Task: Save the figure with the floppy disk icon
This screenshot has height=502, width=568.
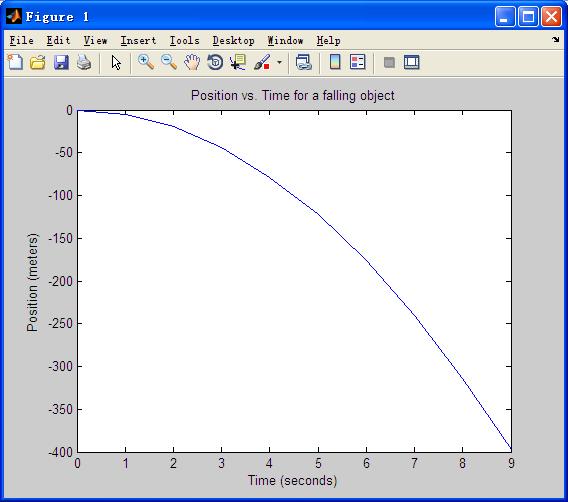Action: pyautogui.click(x=61, y=62)
